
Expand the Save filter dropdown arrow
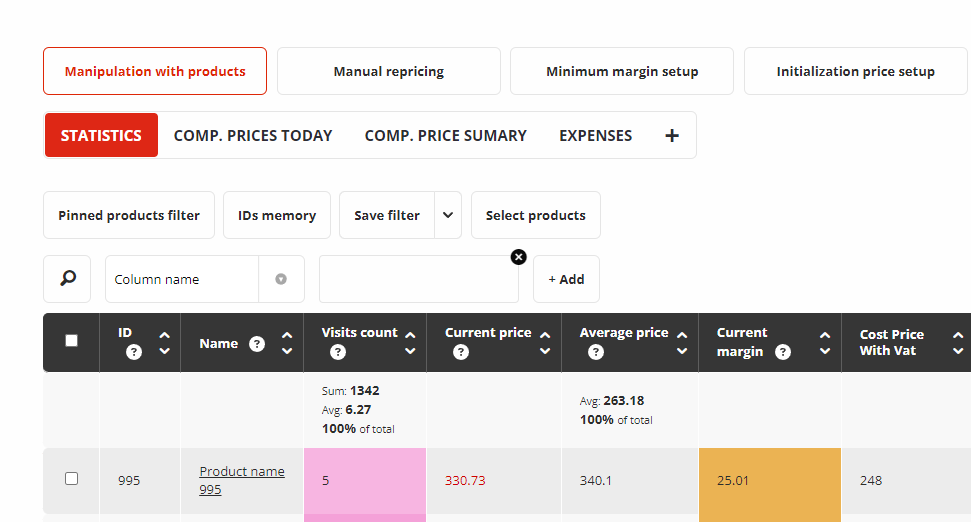click(448, 215)
